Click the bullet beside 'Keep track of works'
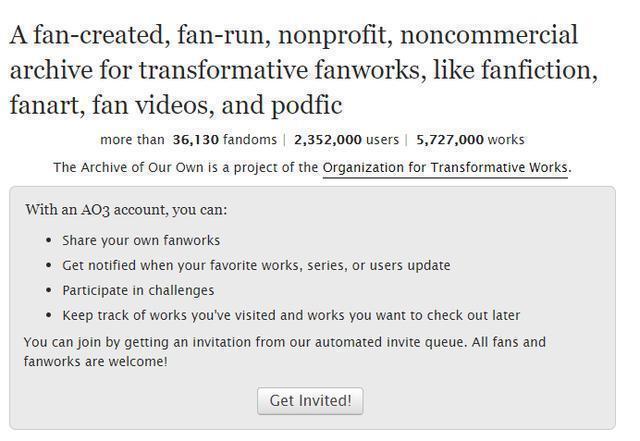640x441 pixels. pyautogui.click(x=50, y=316)
